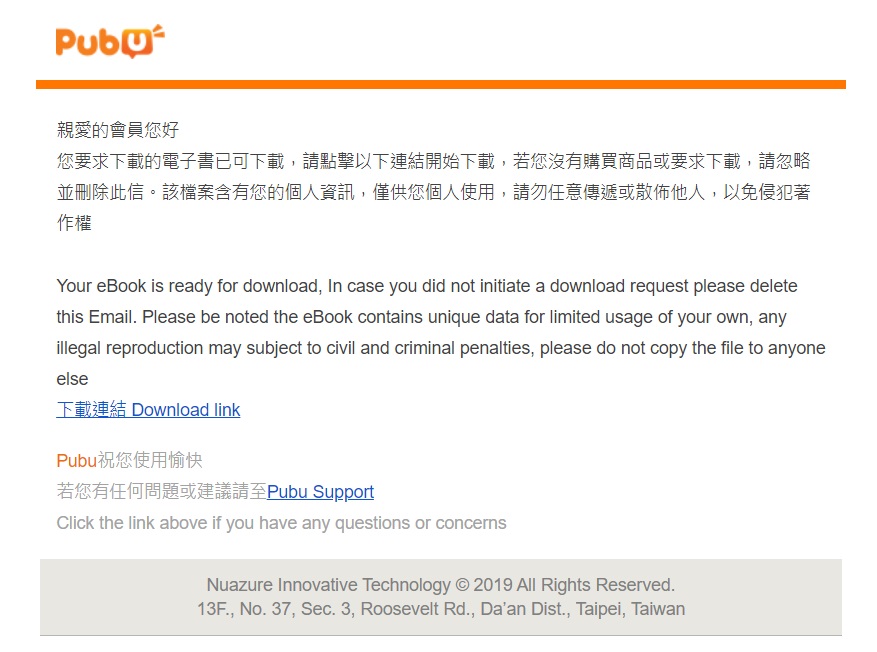
Task: Click the © symbol in the footer
Action: (462, 585)
